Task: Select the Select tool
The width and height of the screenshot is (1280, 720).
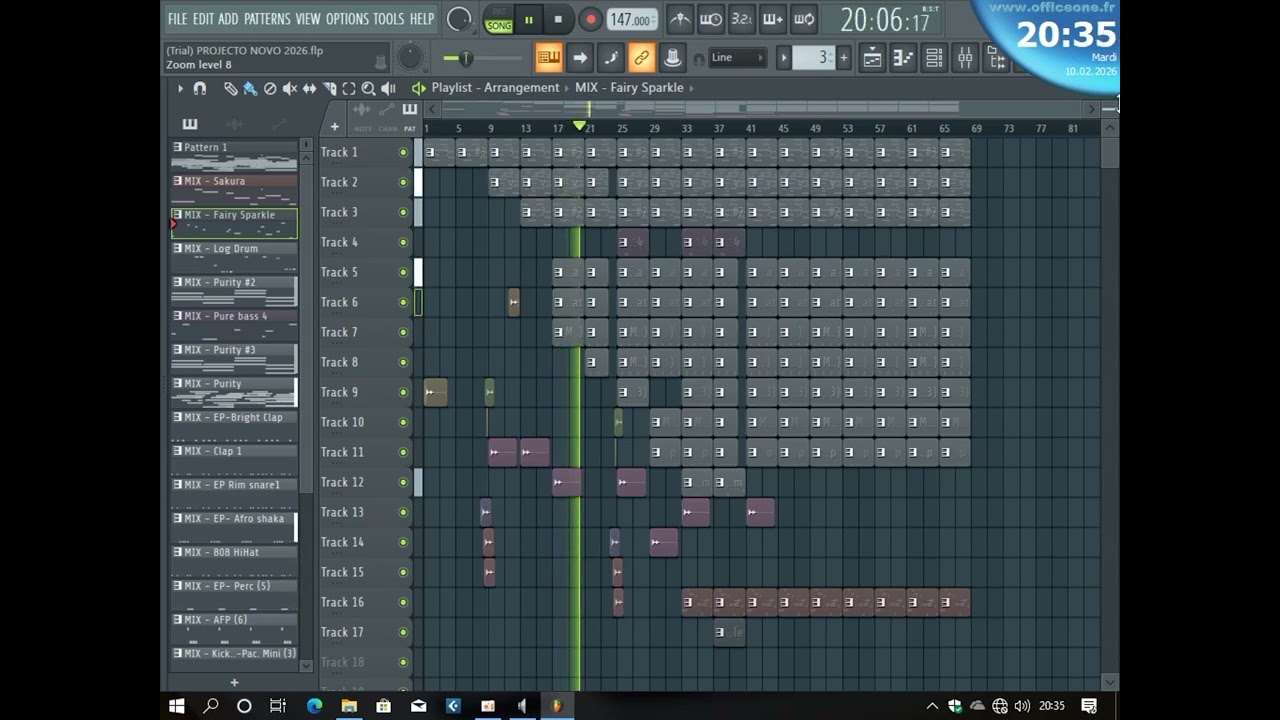Action: (x=349, y=89)
